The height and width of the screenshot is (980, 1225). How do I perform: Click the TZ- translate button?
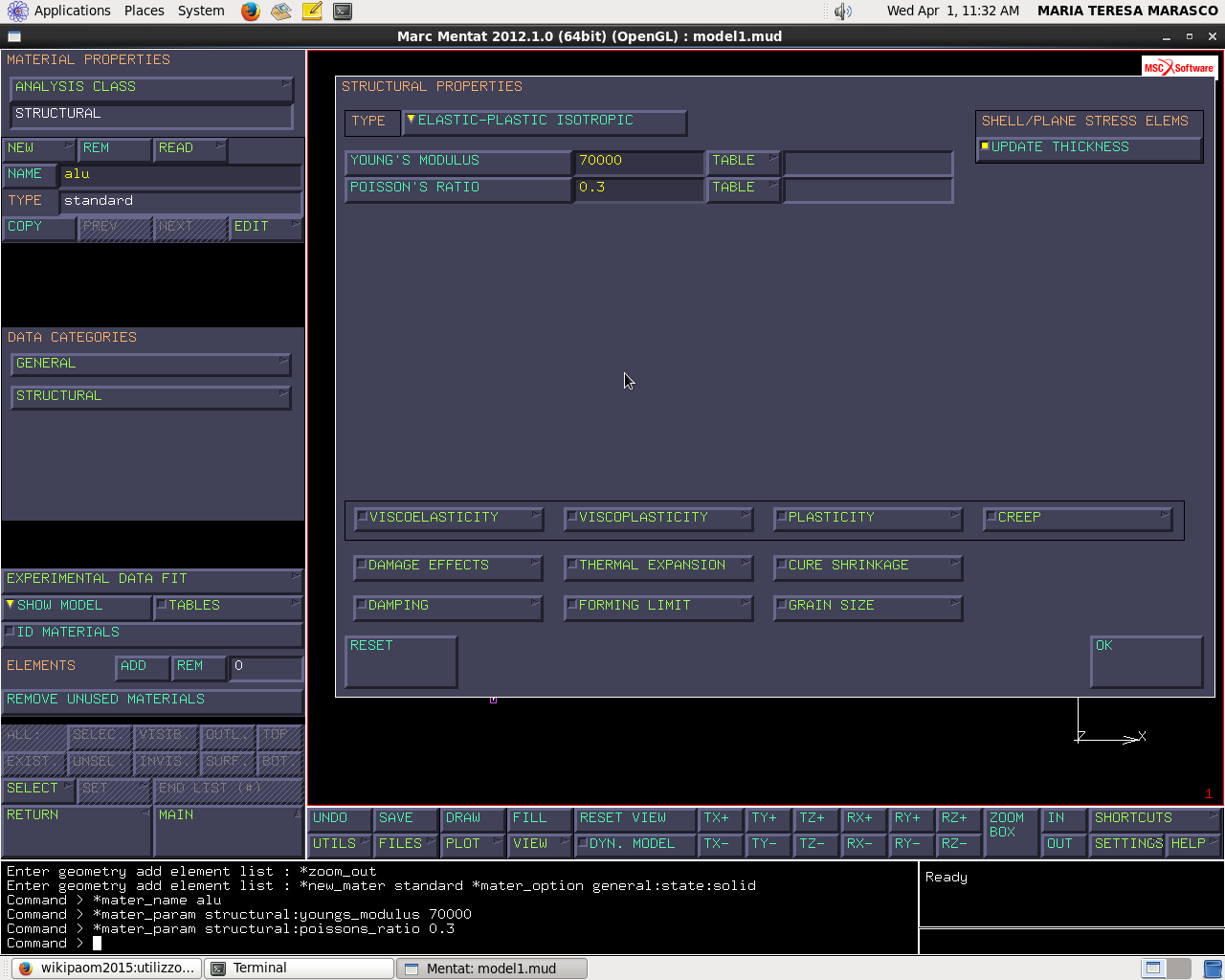[817, 844]
